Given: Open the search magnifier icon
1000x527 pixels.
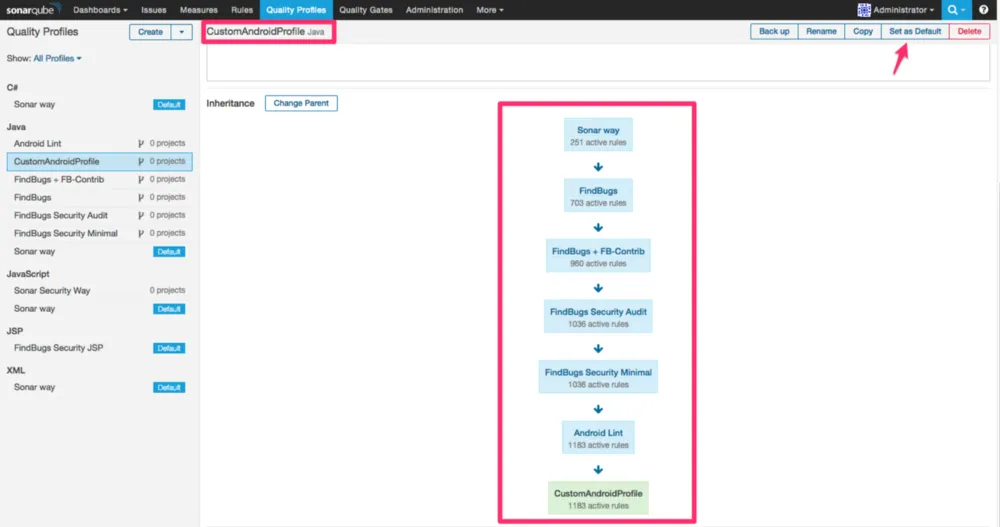Looking at the screenshot, I should point(954,10).
